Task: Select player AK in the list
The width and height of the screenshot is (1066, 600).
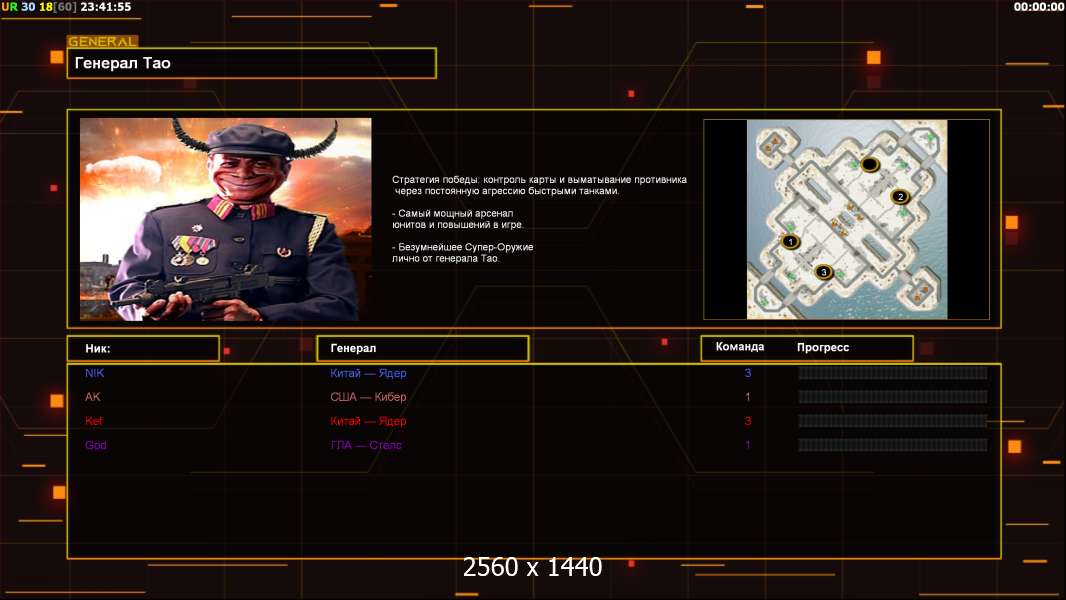Action: click(92, 397)
